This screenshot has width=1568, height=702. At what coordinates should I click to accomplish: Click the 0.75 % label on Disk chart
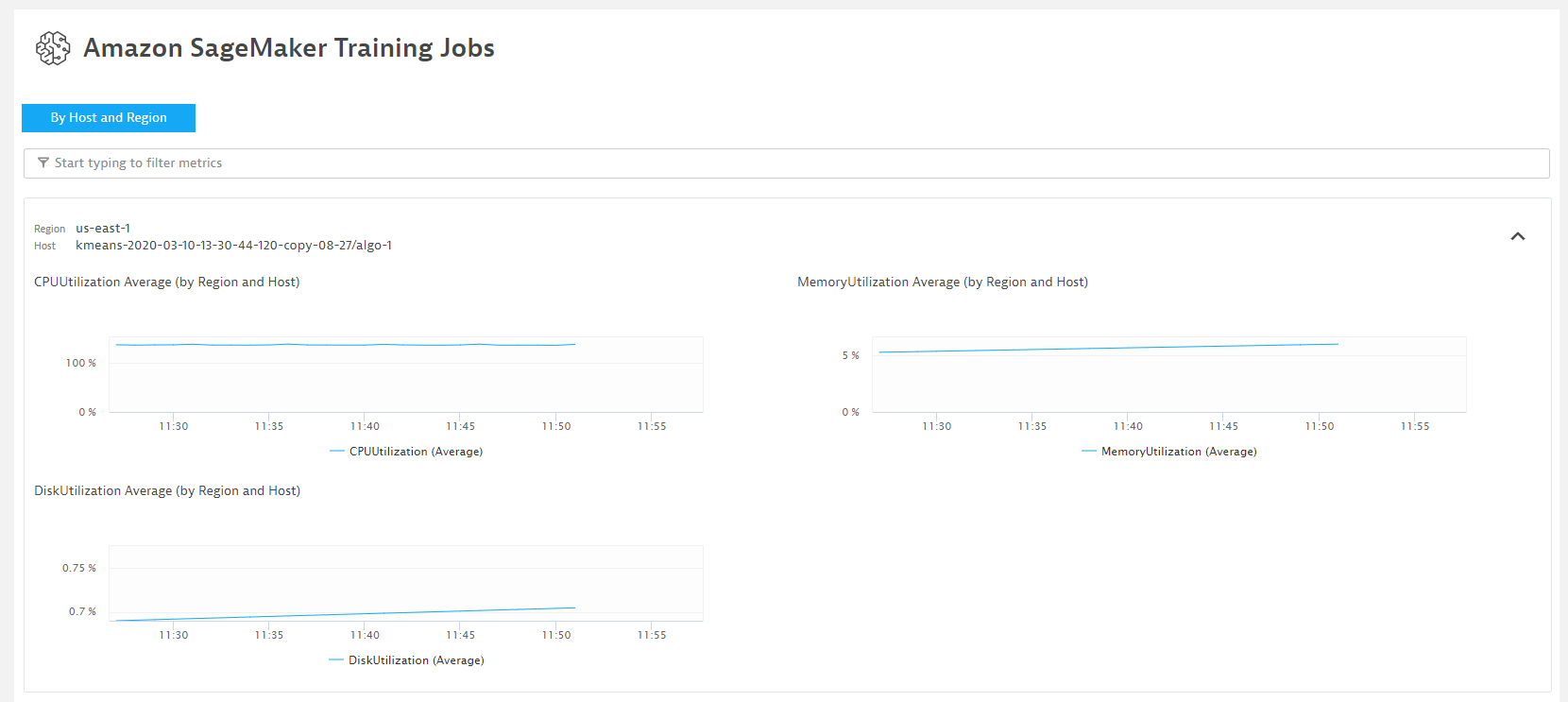coord(79,568)
